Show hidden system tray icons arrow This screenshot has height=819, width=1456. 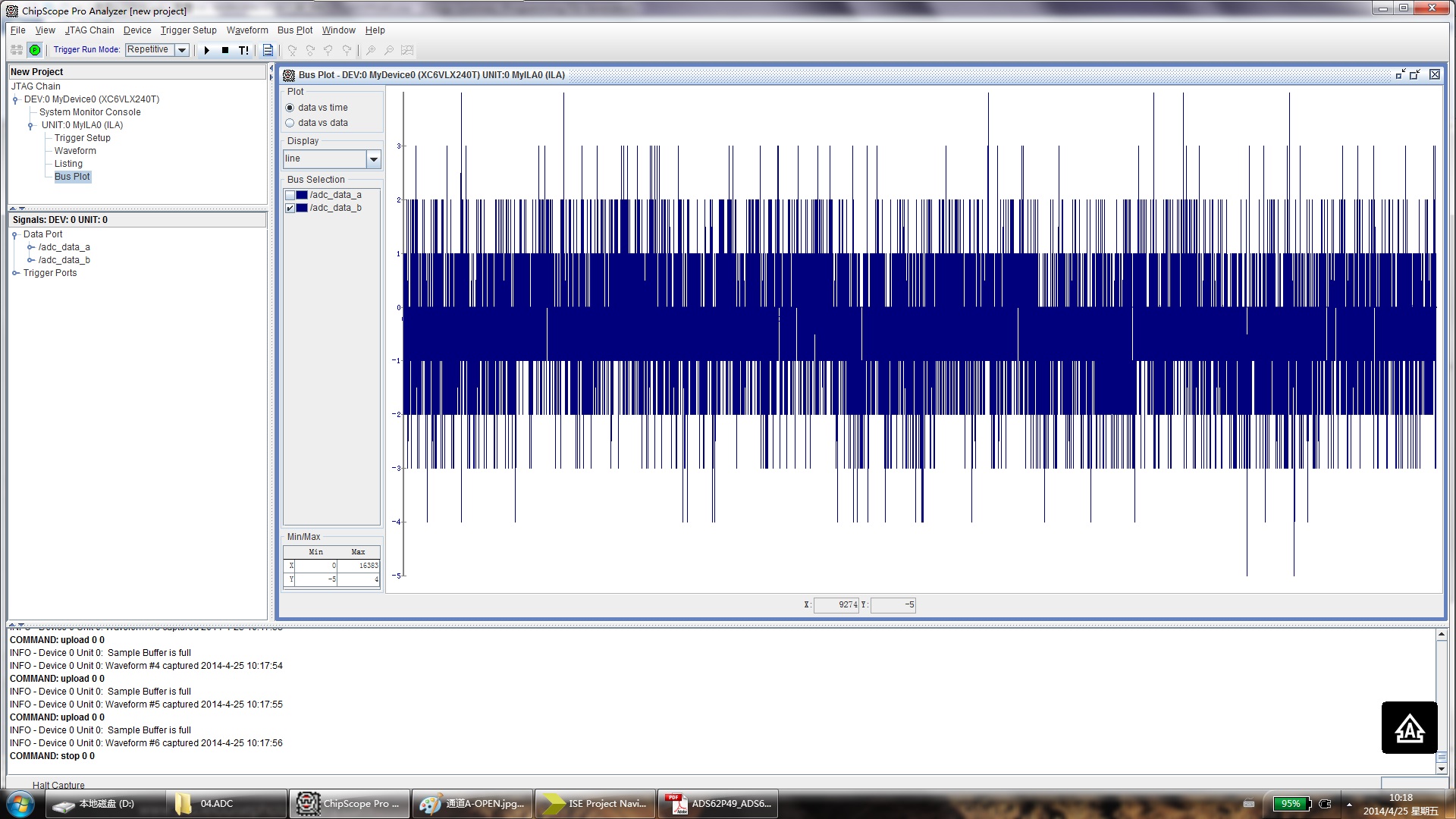click(1349, 804)
